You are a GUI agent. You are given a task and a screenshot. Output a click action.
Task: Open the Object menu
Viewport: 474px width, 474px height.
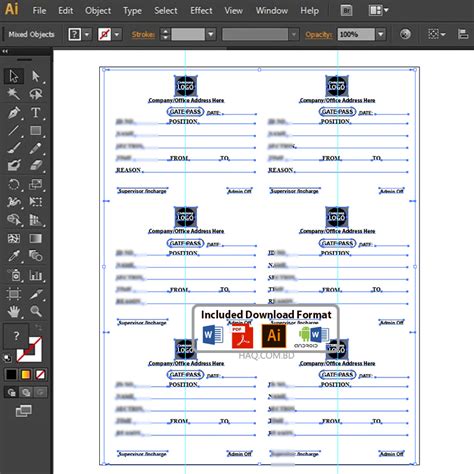pos(98,11)
